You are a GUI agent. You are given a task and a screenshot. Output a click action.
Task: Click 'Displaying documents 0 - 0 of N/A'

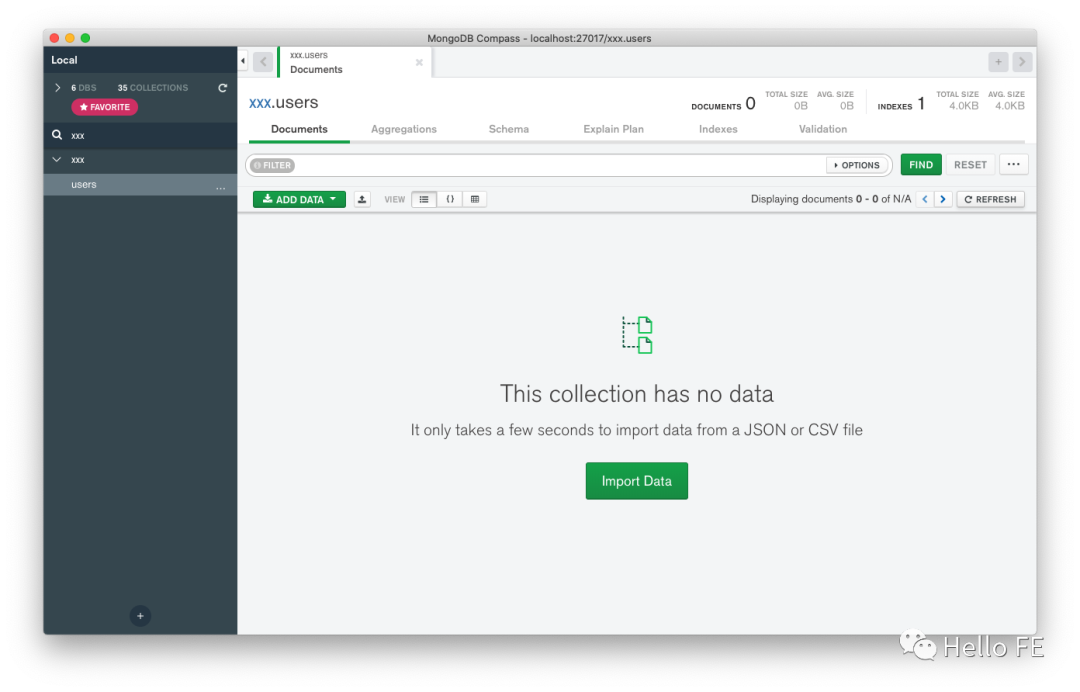coord(831,200)
